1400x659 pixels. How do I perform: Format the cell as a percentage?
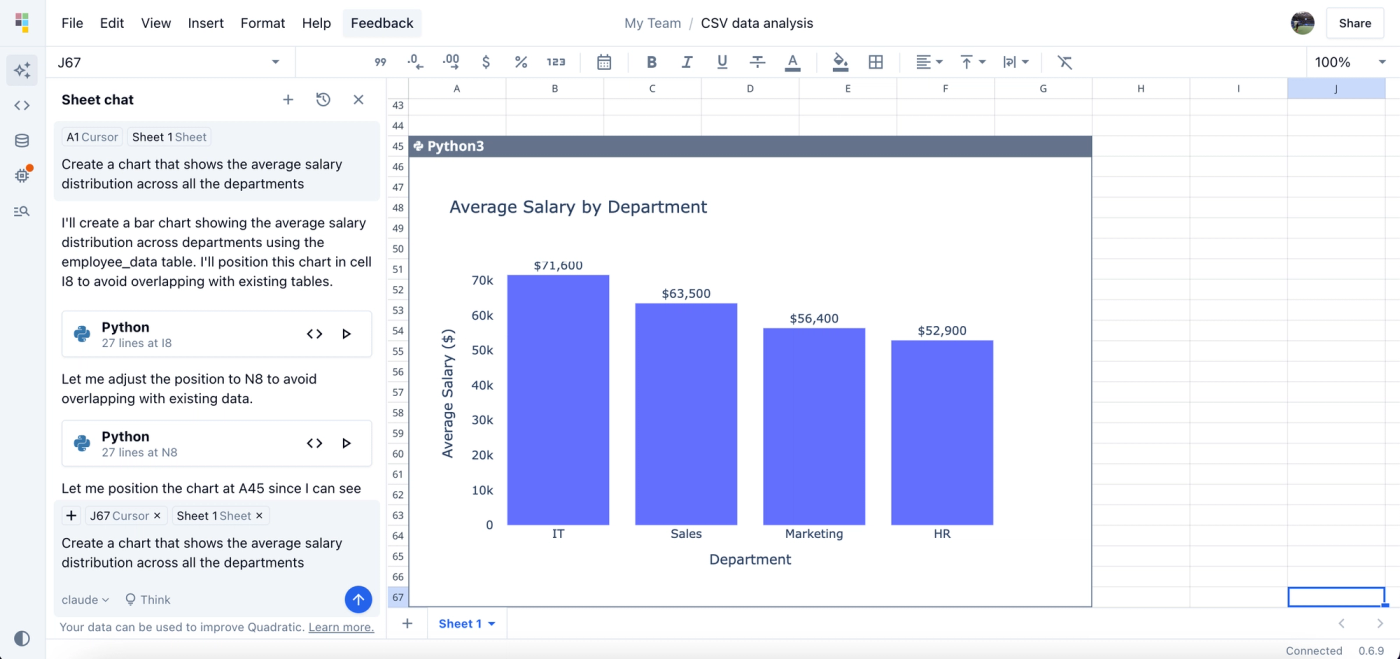(x=520, y=61)
